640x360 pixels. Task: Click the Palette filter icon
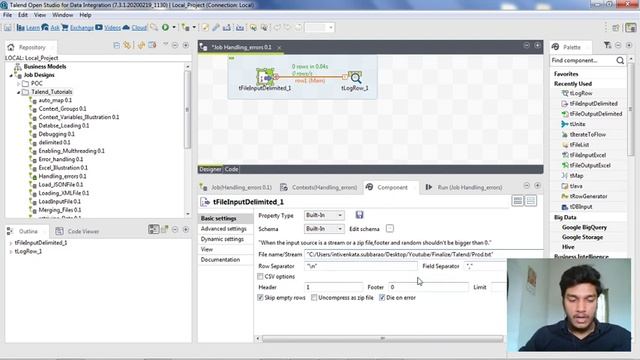[607, 45]
